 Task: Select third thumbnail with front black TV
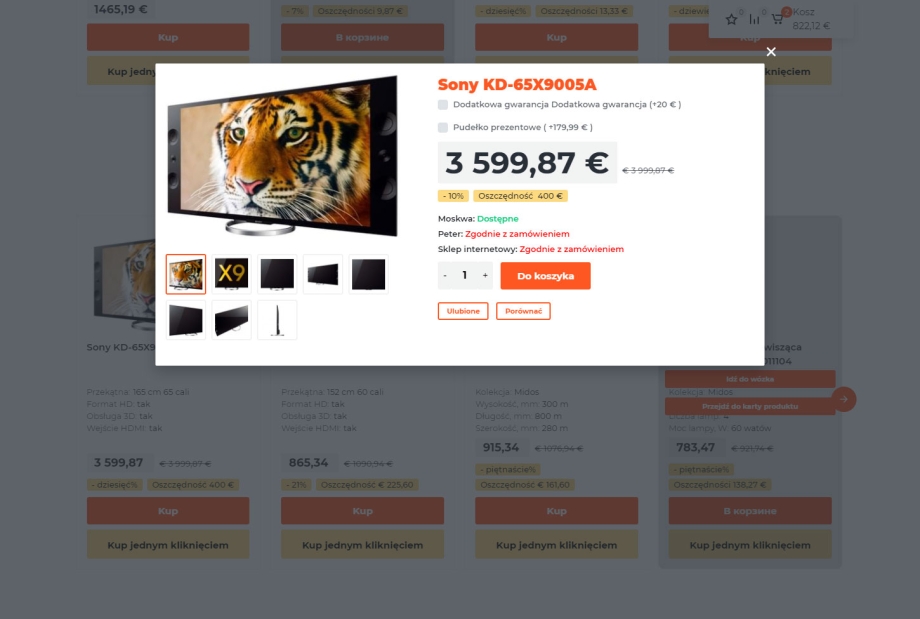click(x=277, y=274)
